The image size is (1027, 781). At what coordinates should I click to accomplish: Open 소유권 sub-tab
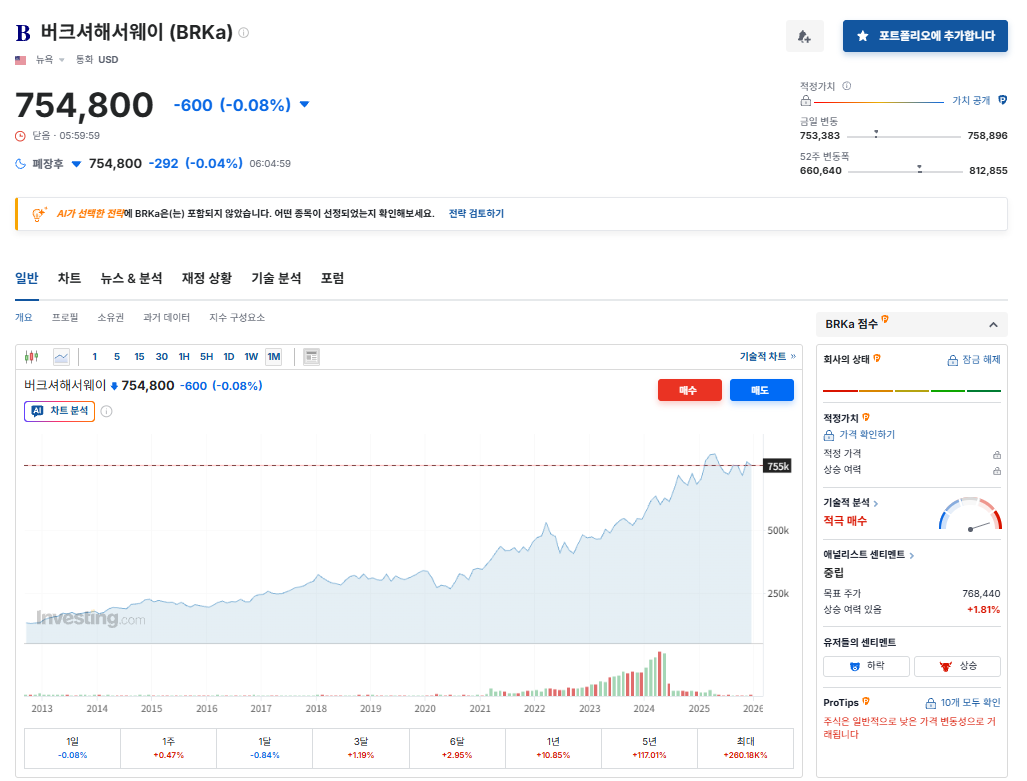pyautogui.click(x=111, y=317)
